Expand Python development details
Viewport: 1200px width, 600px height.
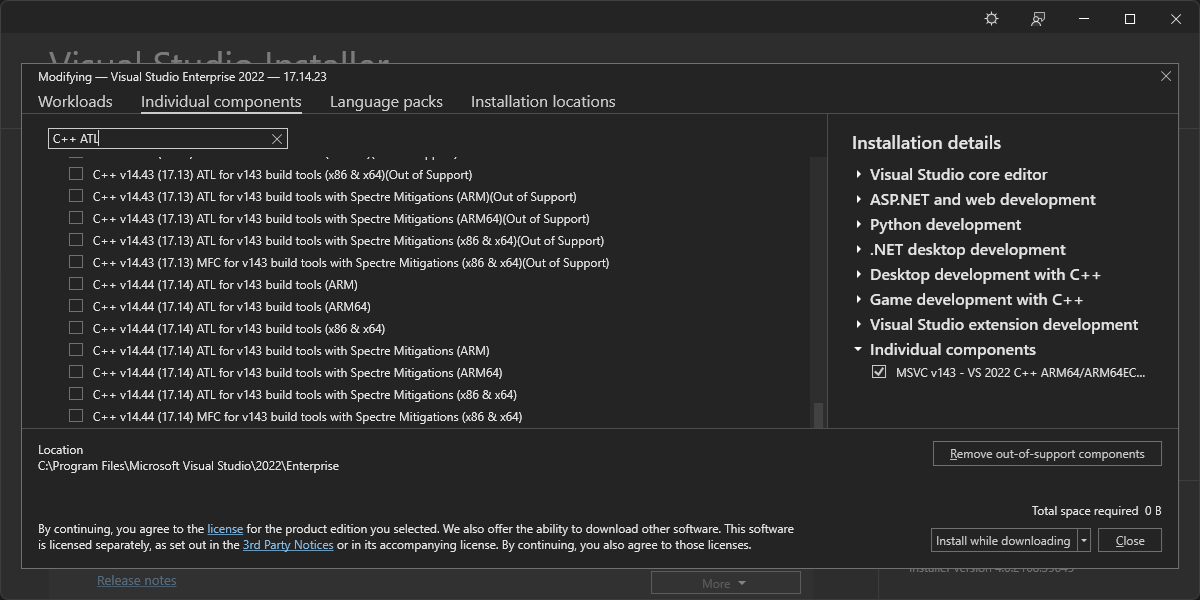coord(858,225)
